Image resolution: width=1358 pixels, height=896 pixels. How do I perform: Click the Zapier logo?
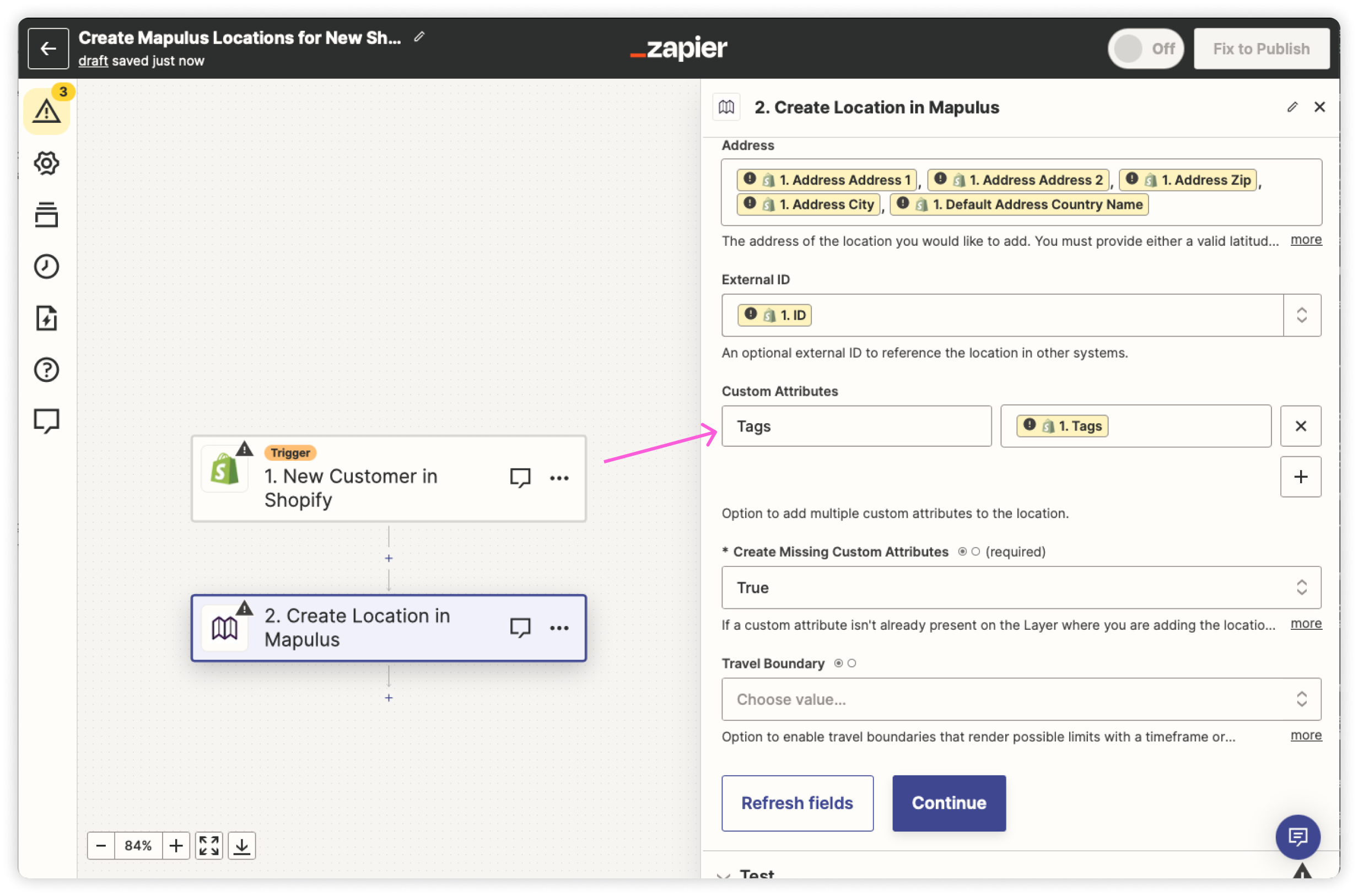[678, 48]
